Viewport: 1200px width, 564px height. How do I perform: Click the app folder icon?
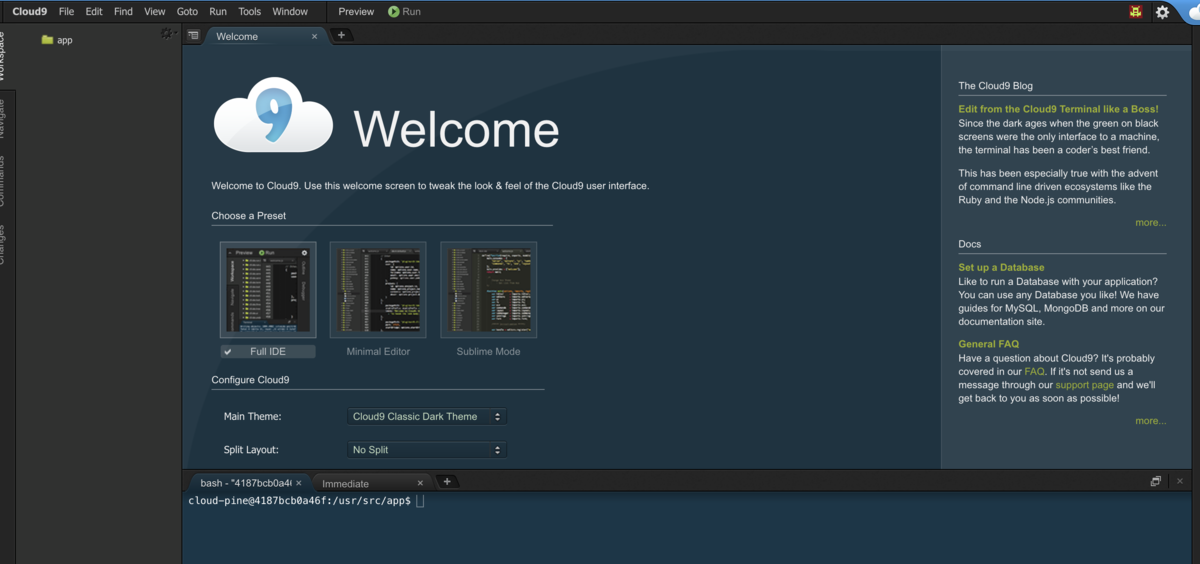47,40
